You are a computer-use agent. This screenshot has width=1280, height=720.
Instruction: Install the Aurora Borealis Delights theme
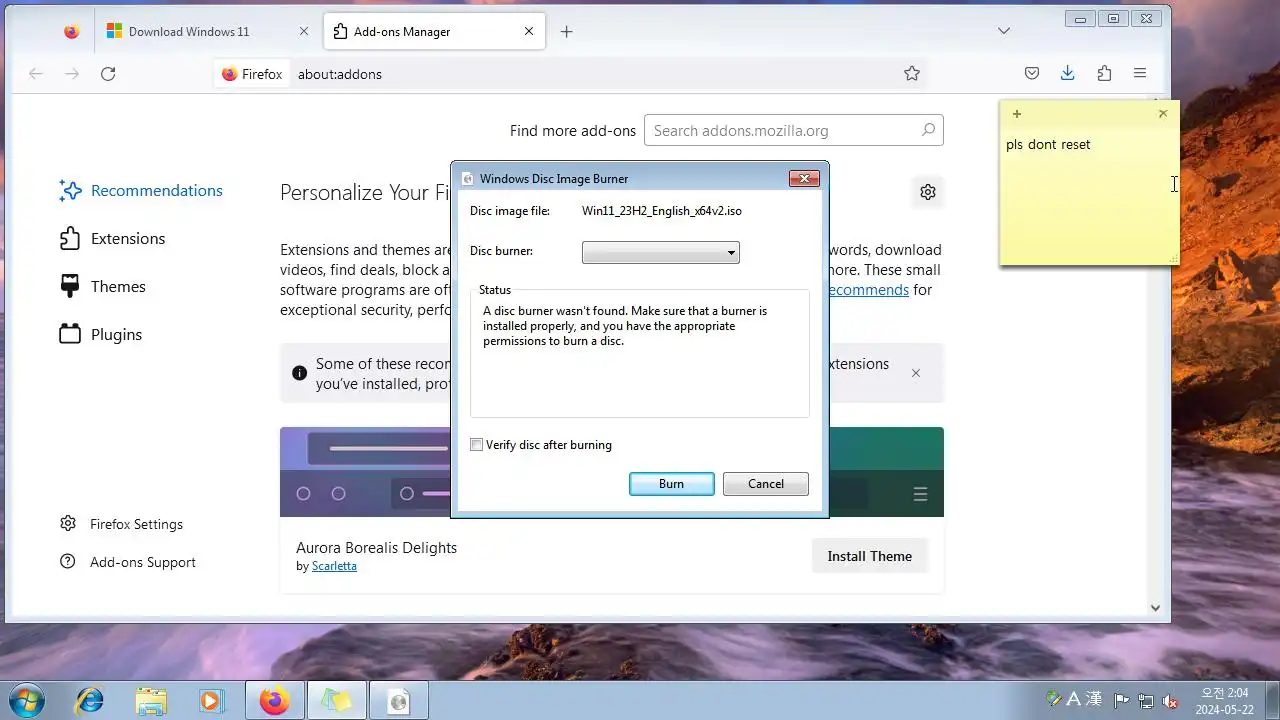(x=870, y=556)
